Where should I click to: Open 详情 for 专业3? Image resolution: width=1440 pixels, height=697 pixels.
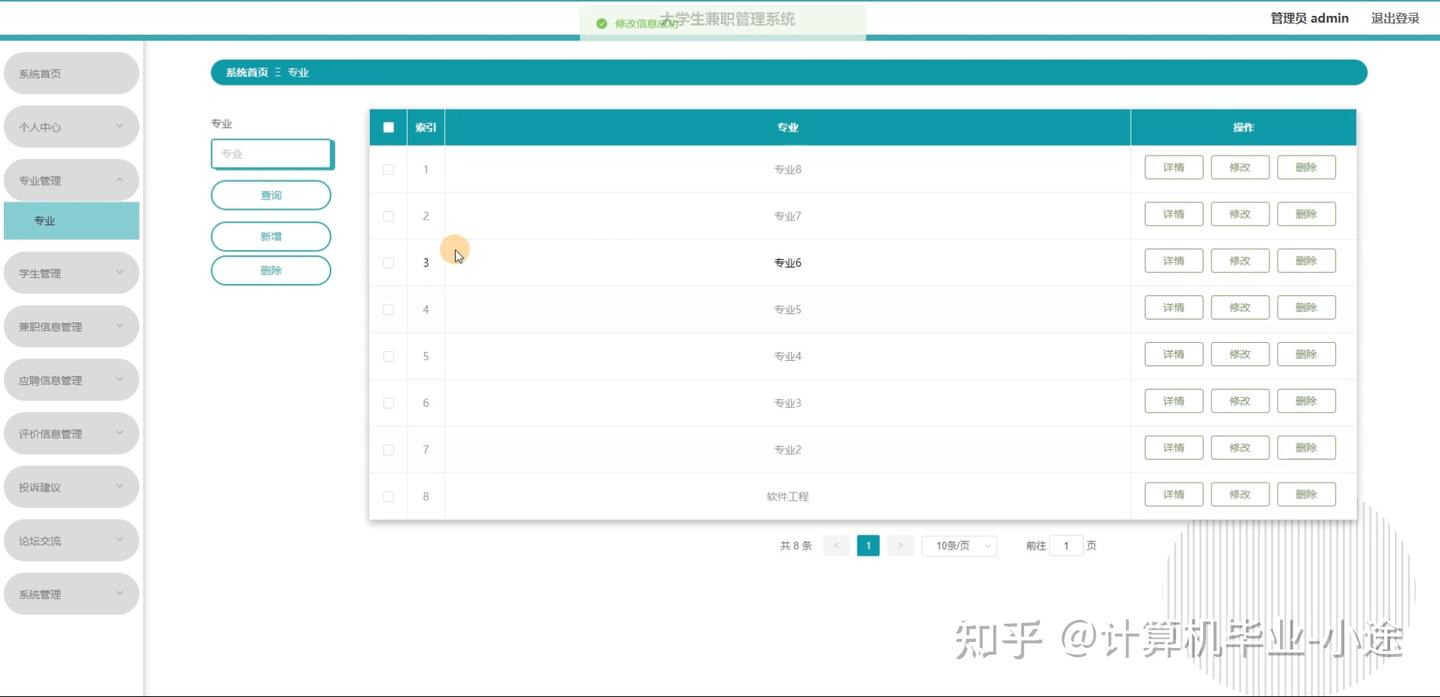point(1174,401)
